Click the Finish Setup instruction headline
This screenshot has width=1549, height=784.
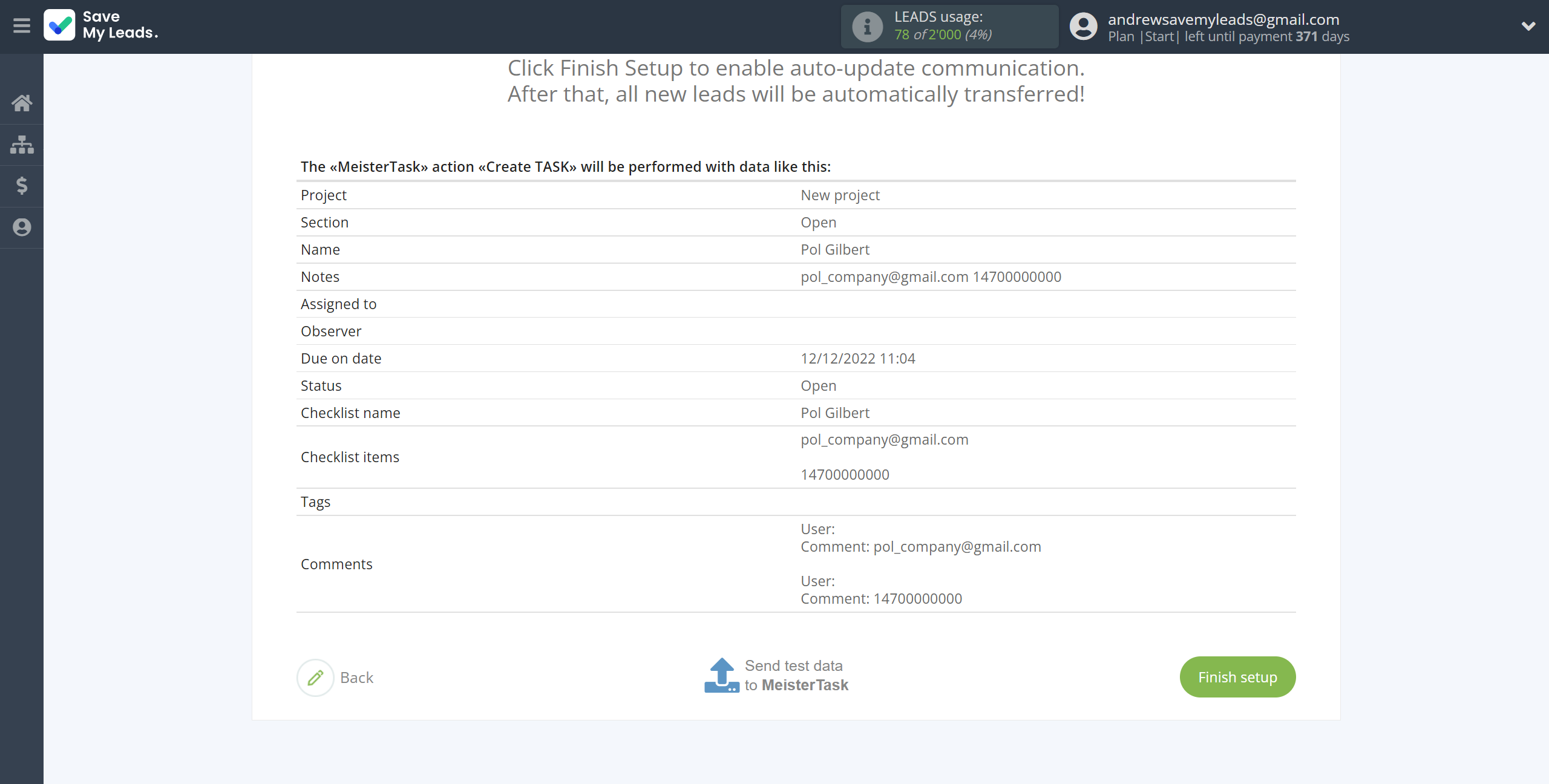pos(796,81)
